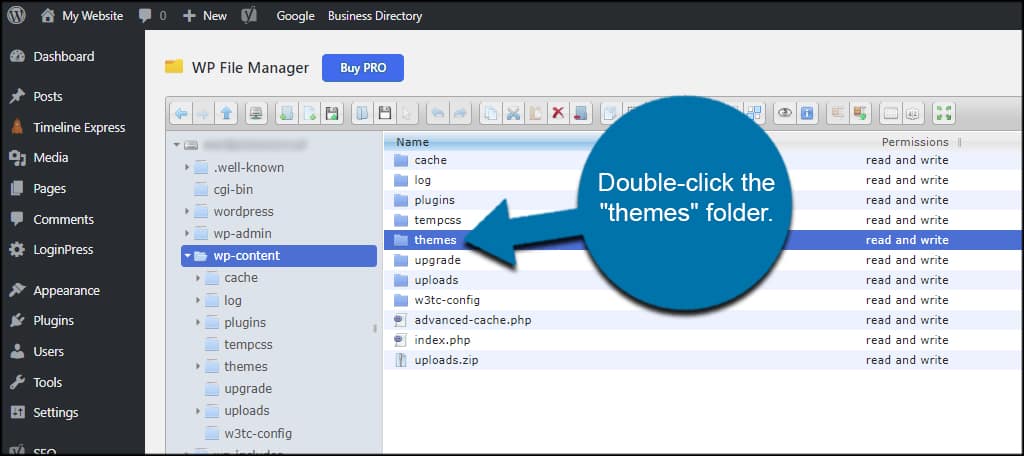Click the open folder toolbar icon

pyautogui.click(x=362, y=113)
